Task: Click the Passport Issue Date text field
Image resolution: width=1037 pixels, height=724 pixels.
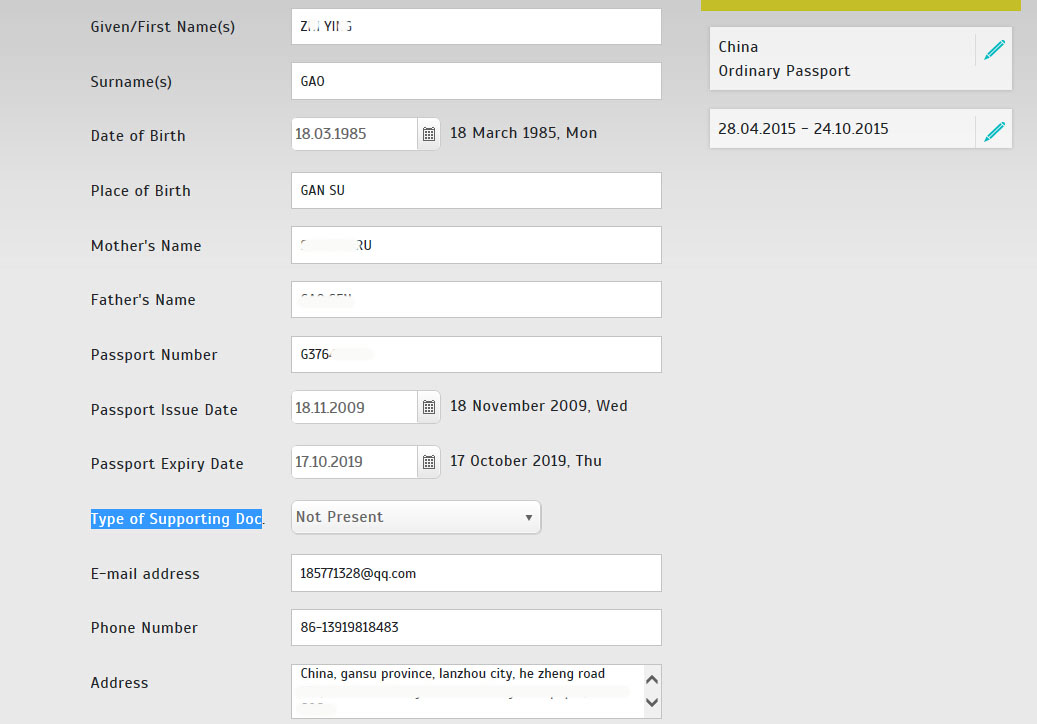Action: [354, 407]
